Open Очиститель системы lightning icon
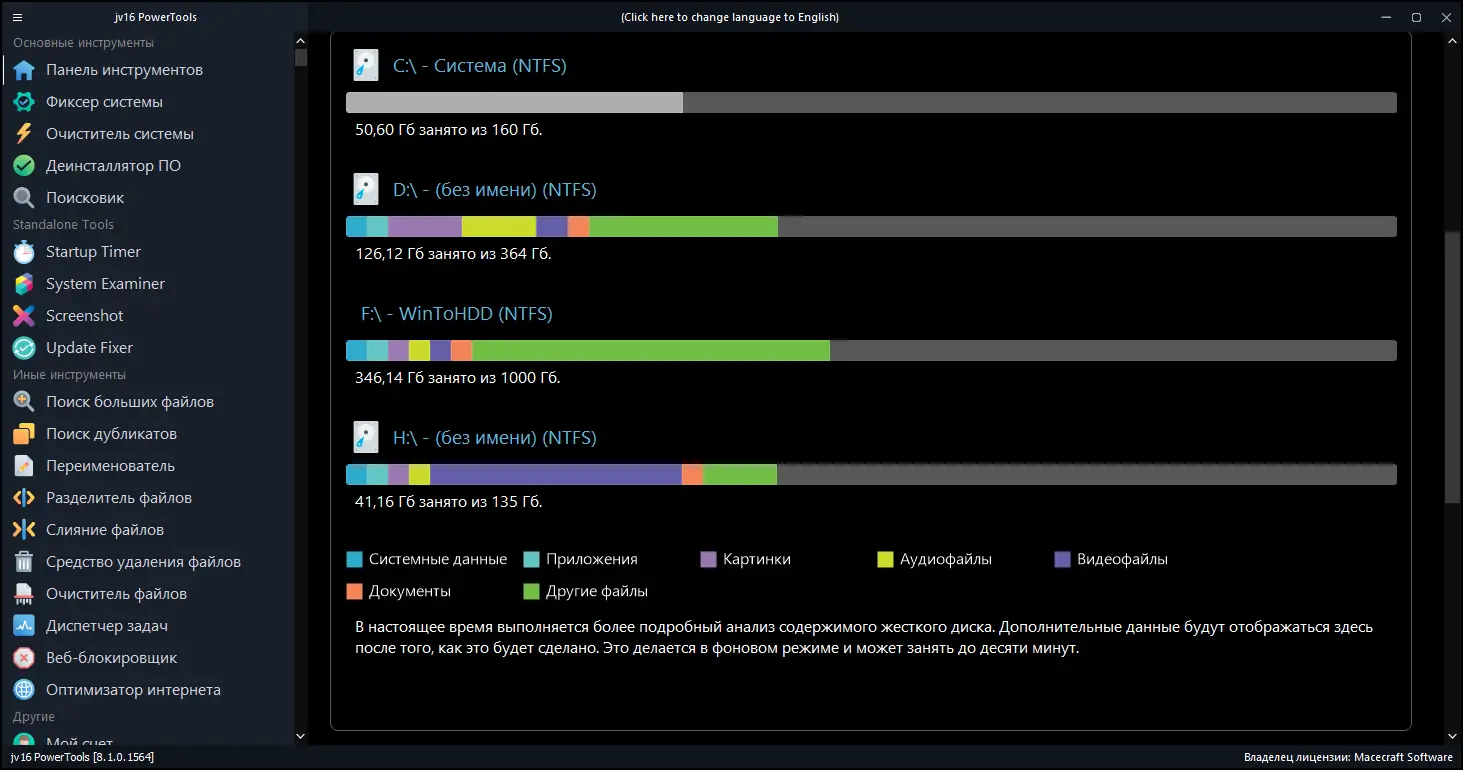 tap(24, 134)
